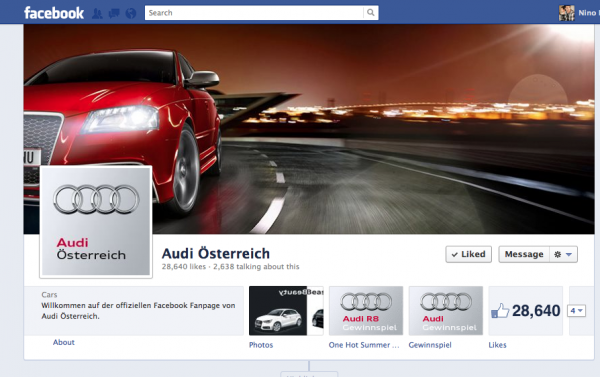
Task: Click the search magnifier icon
Action: pyautogui.click(x=370, y=13)
